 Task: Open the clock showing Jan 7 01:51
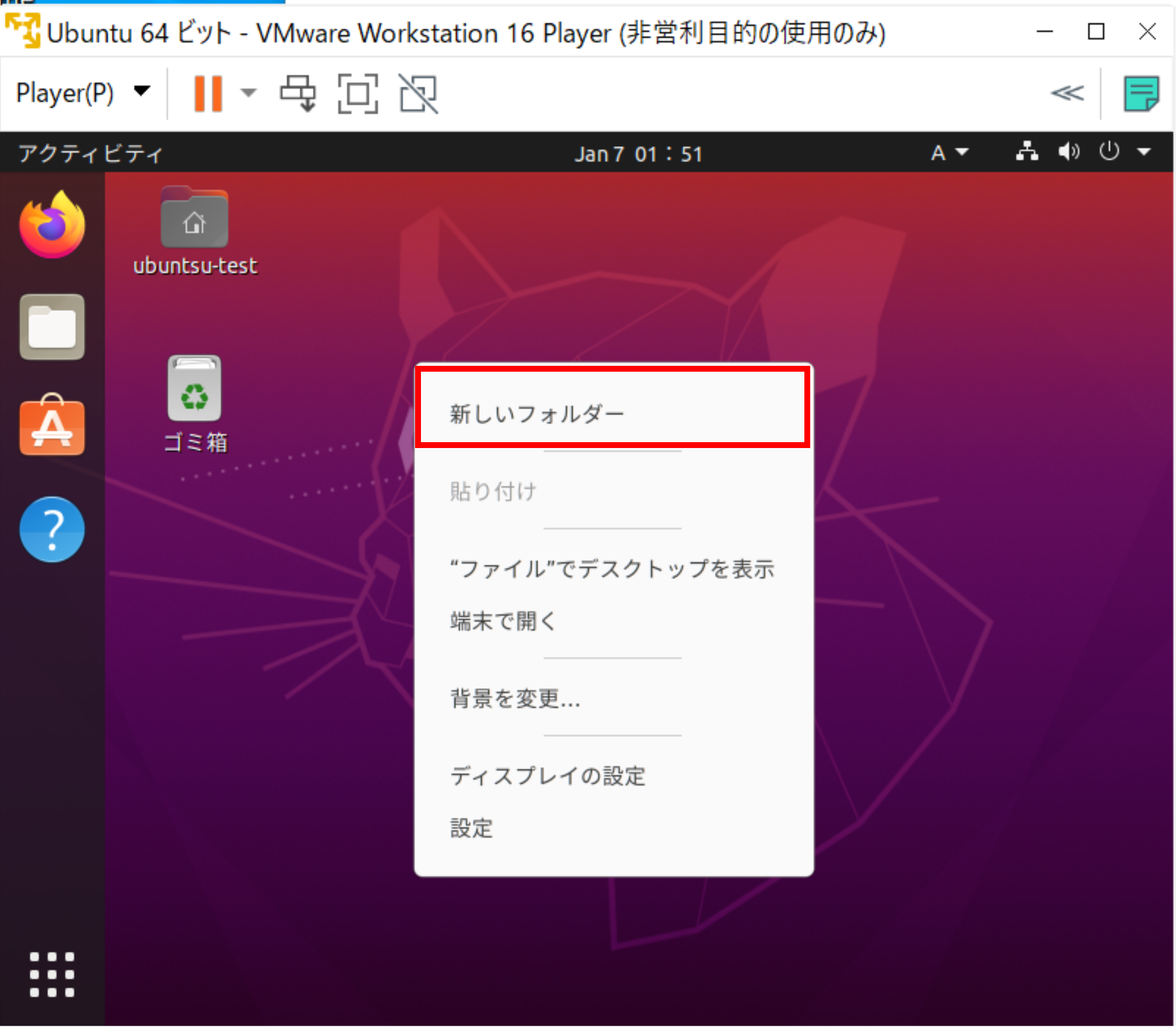click(638, 154)
